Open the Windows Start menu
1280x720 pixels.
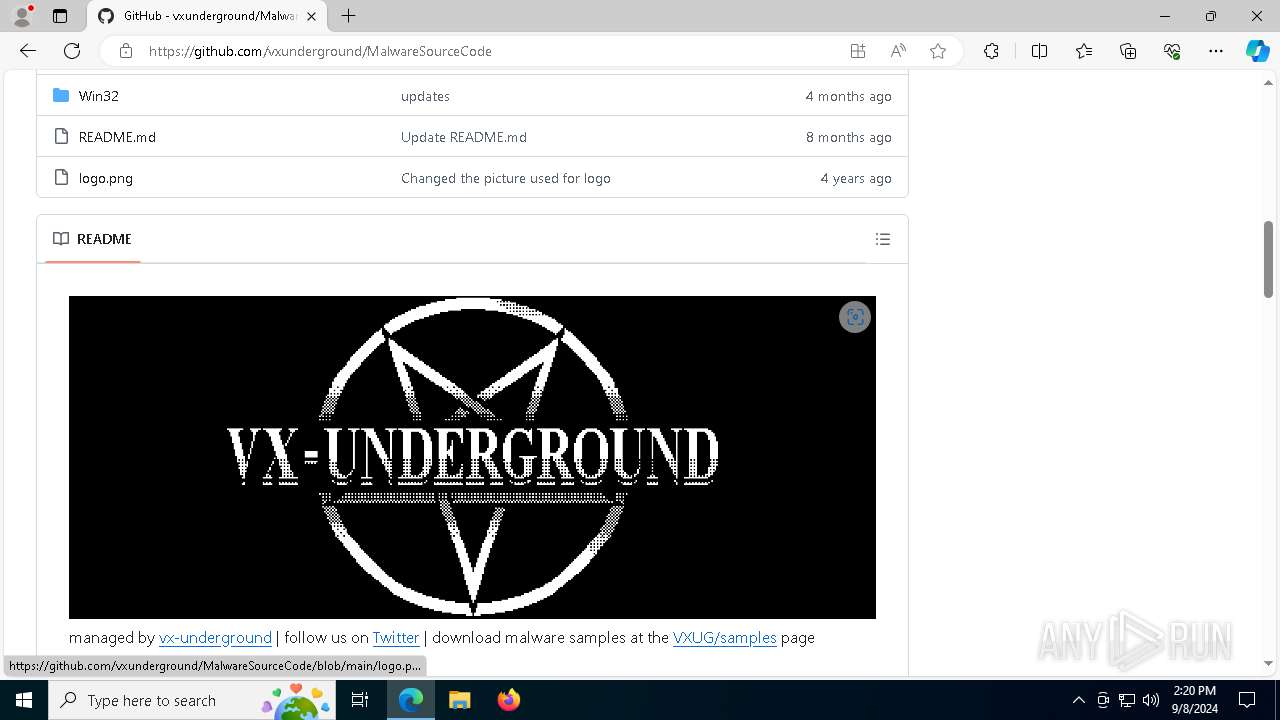pos(24,700)
